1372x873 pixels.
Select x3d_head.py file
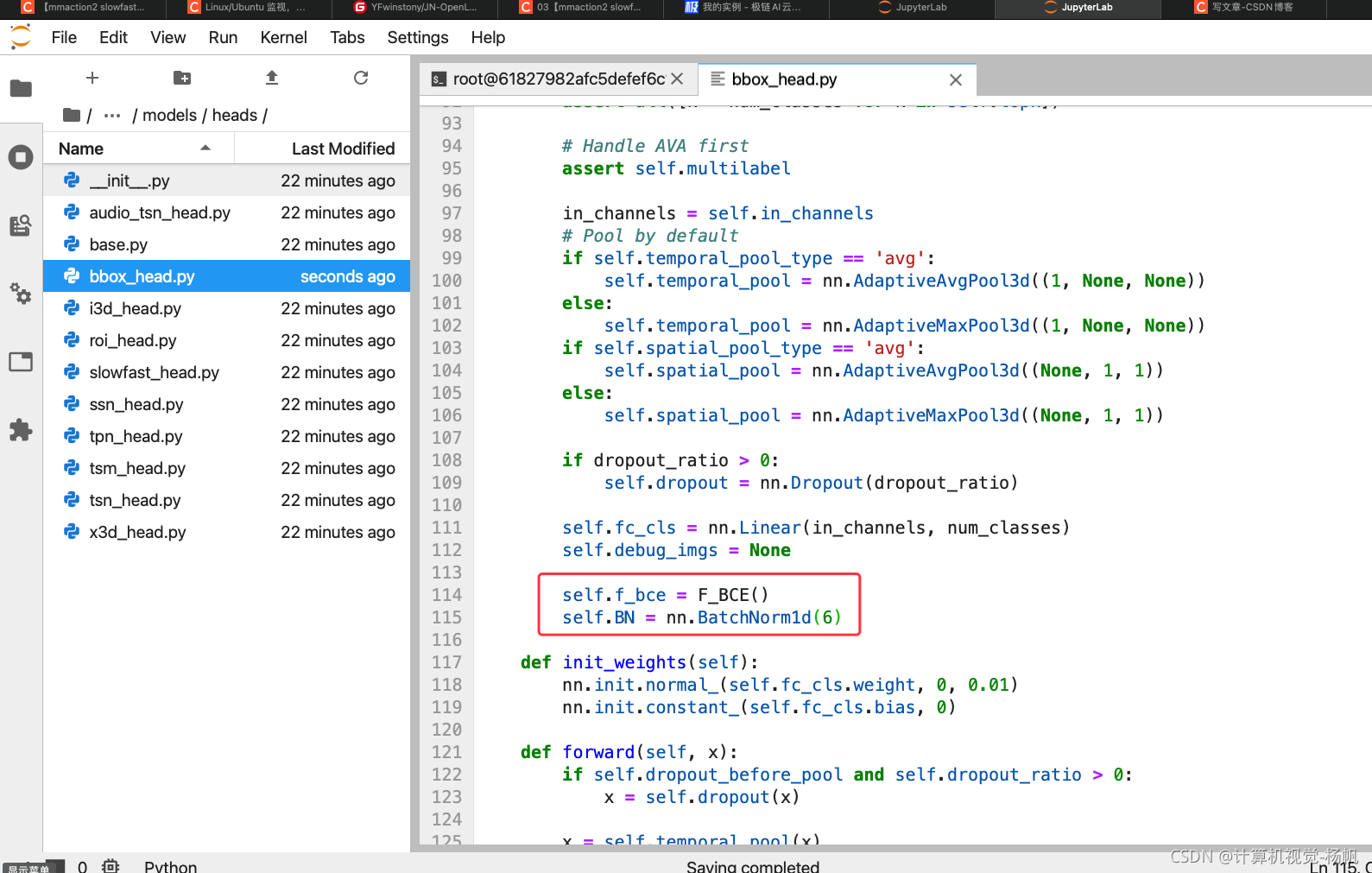pyautogui.click(x=226, y=532)
